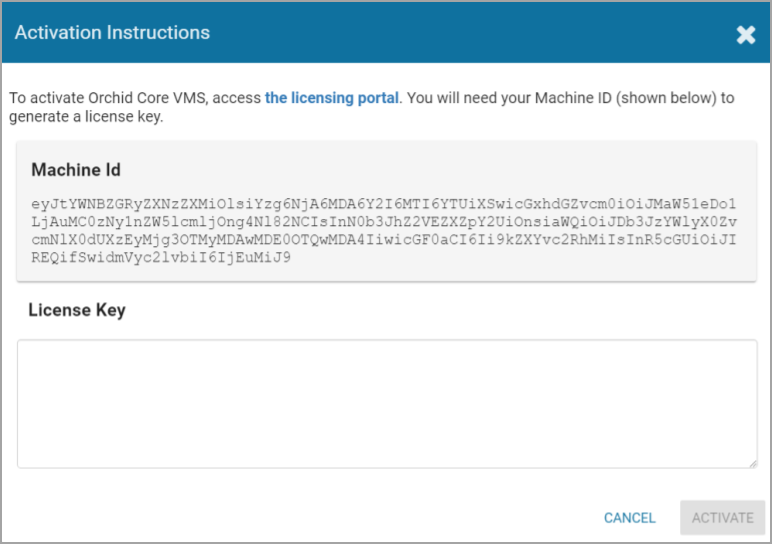This screenshot has height=544, width=772.
Task: Close the Activation Instructions dialog
Action: (746, 35)
